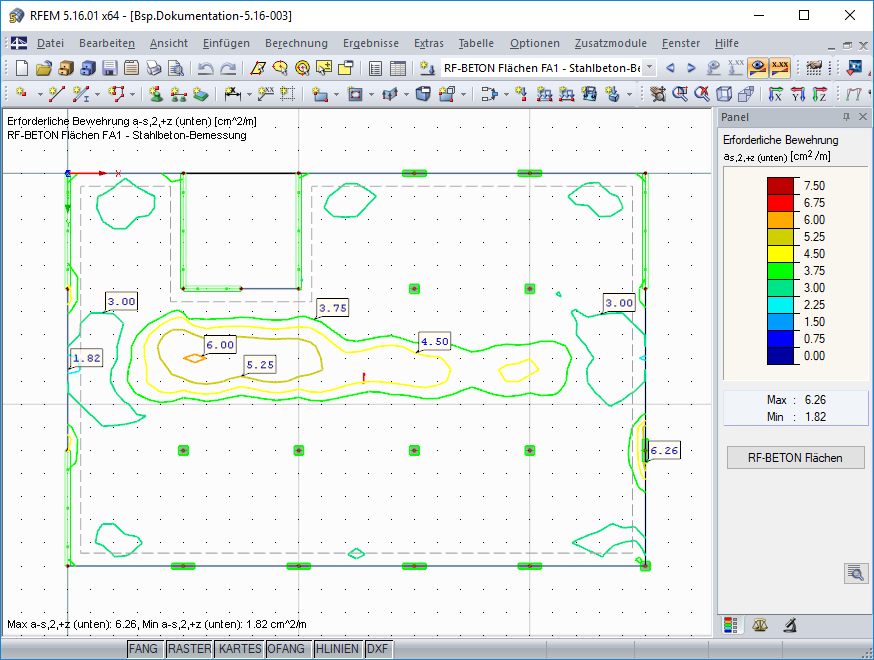Redo the last action
Screen dimensions: 874x660
228,68
